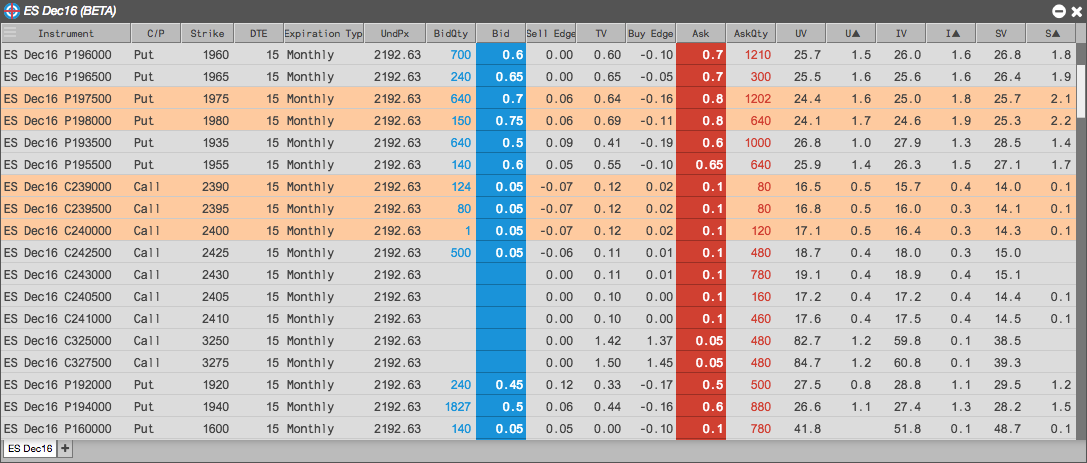Click the UV column header
Image resolution: width=1087 pixels, height=463 pixels.
point(801,33)
